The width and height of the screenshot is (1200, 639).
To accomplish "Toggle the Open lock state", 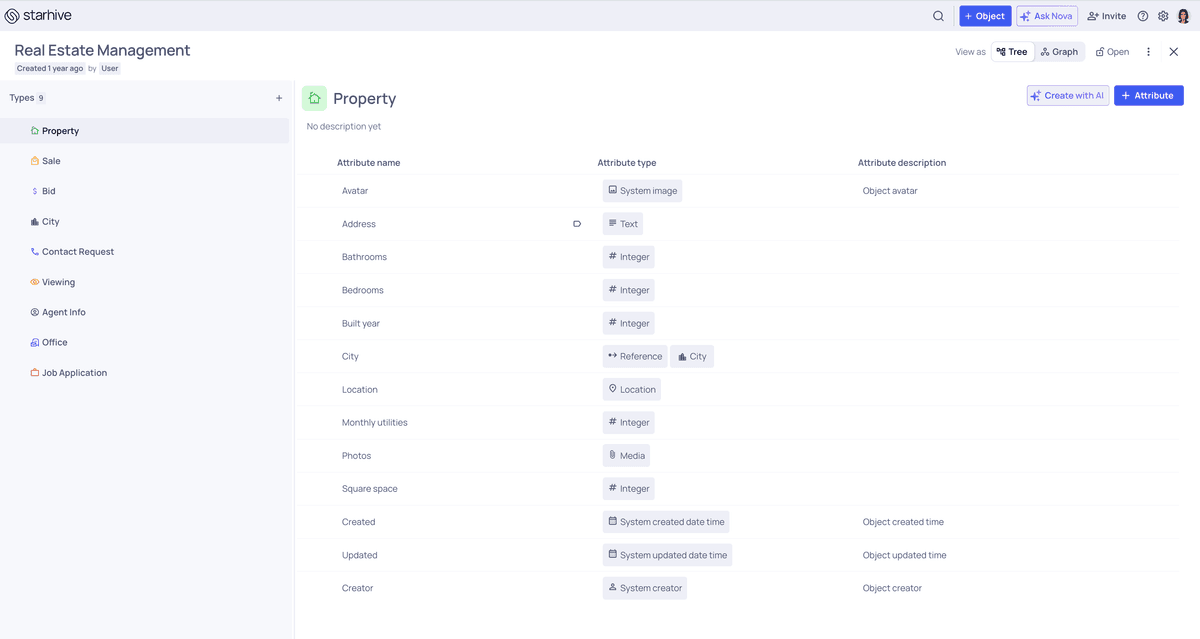I will point(1112,51).
